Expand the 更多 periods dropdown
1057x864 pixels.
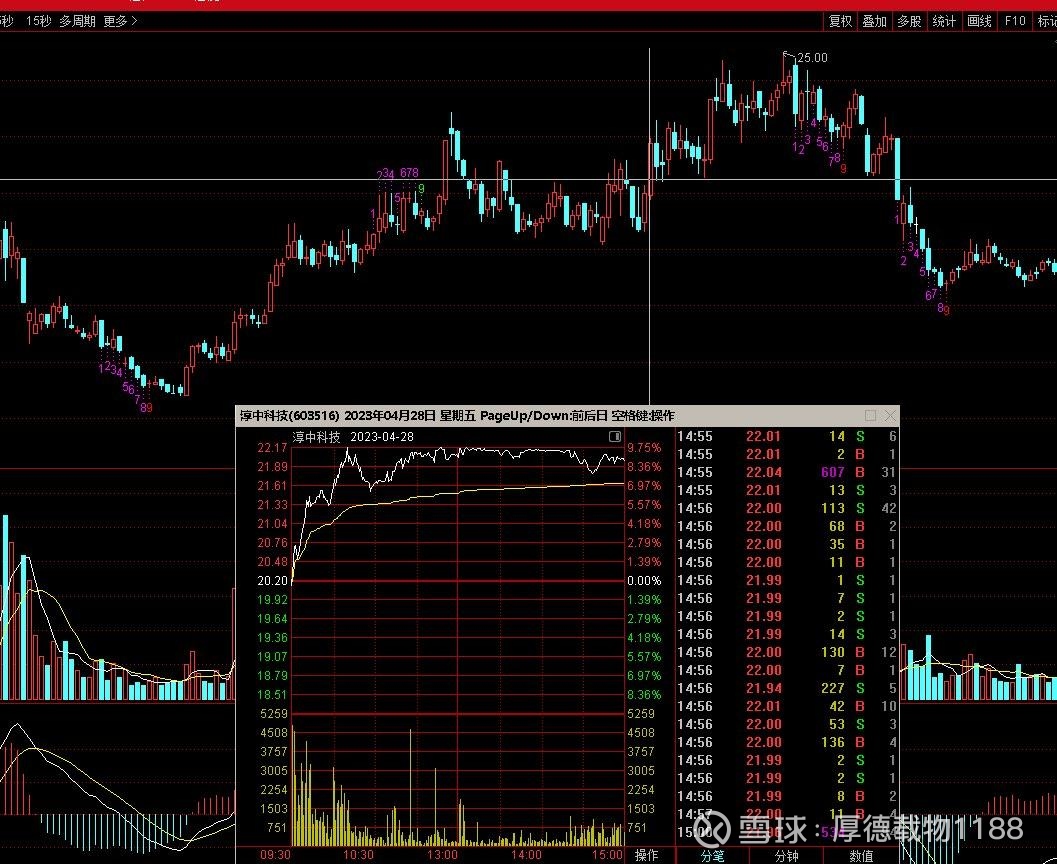point(121,21)
